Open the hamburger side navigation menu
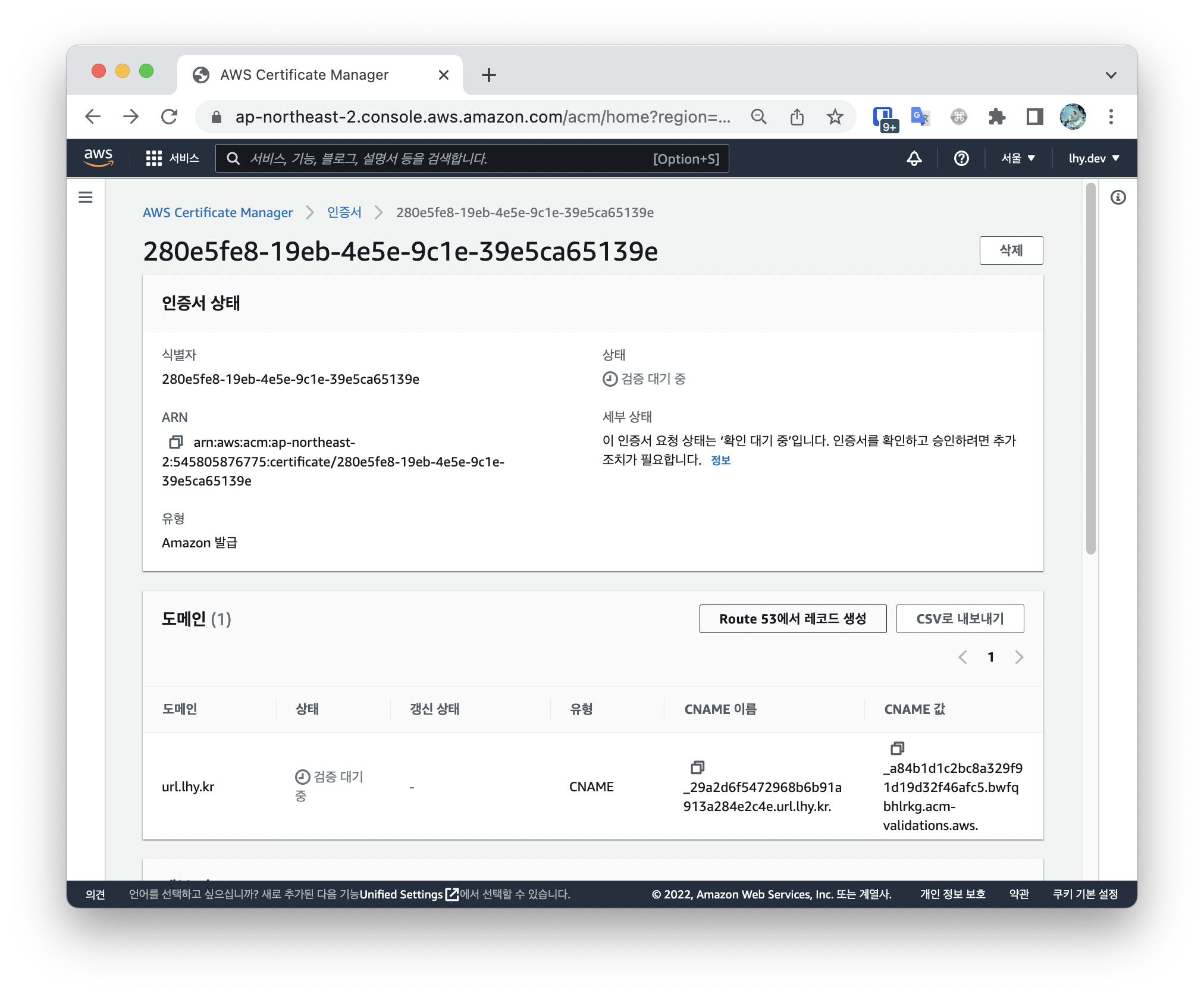The image size is (1204, 996). (x=86, y=197)
